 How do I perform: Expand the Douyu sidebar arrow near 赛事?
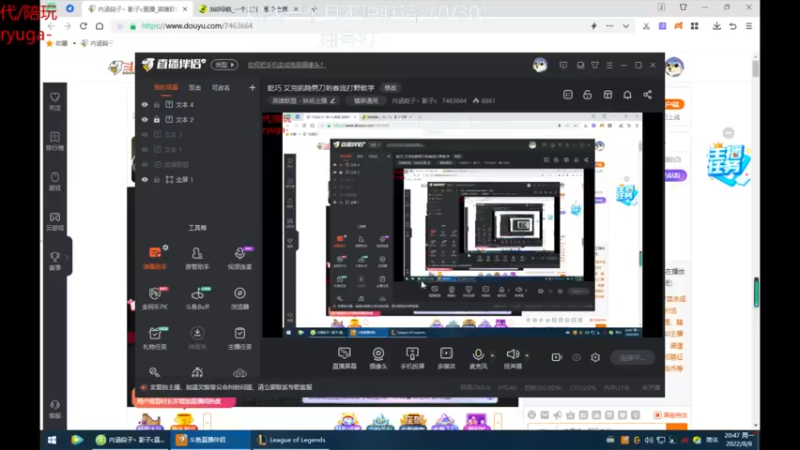coord(67,257)
